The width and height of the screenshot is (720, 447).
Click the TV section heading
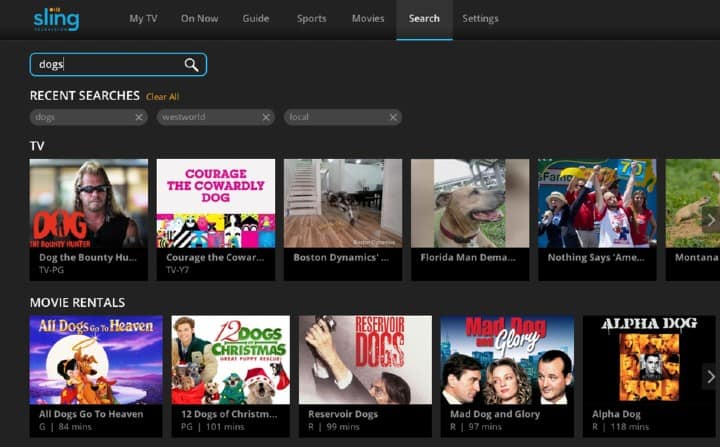(x=37, y=146)
